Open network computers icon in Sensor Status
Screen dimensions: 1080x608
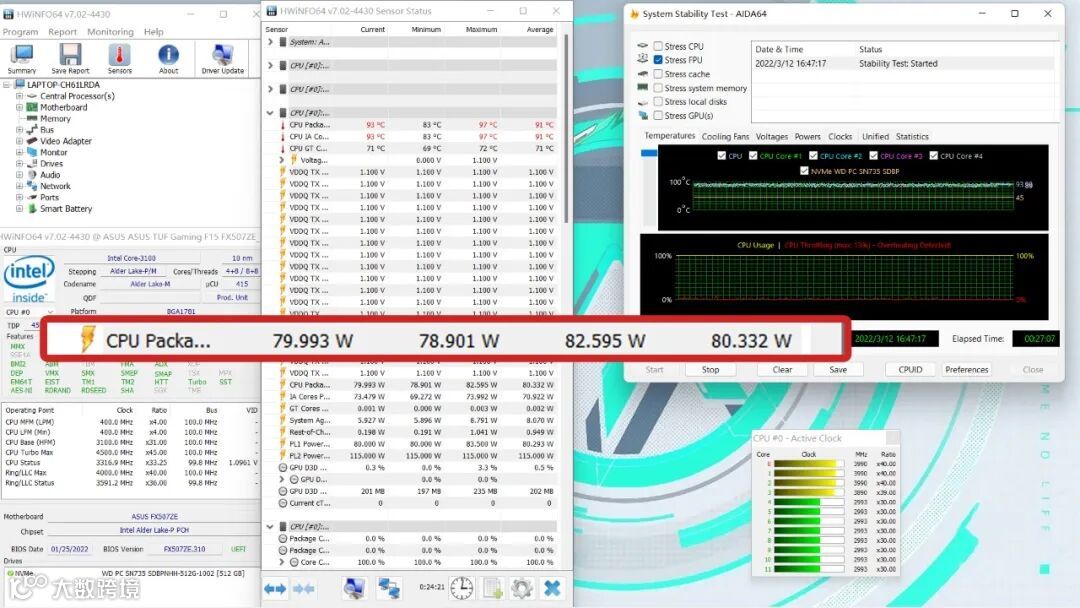pos(388,589)
